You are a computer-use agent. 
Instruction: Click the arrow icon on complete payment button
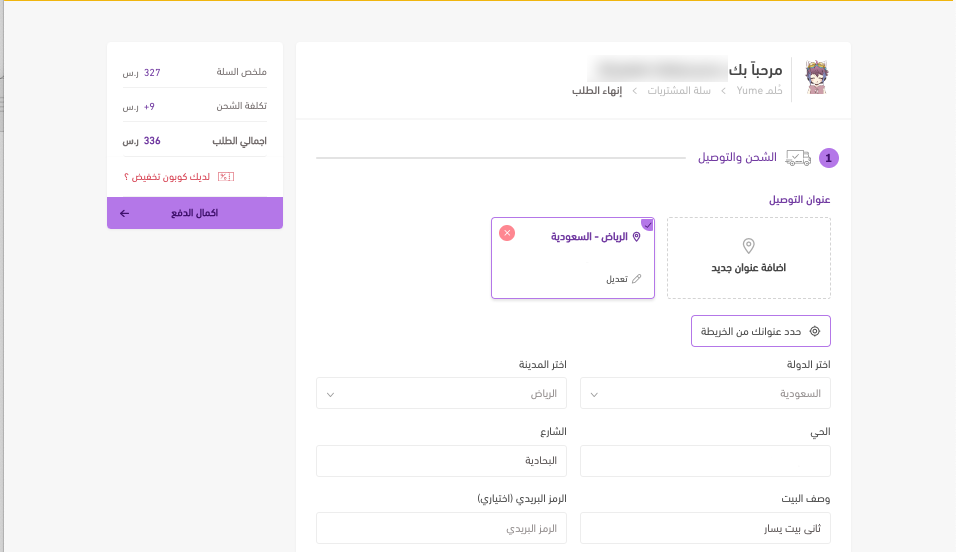click(x=125, y=213)
